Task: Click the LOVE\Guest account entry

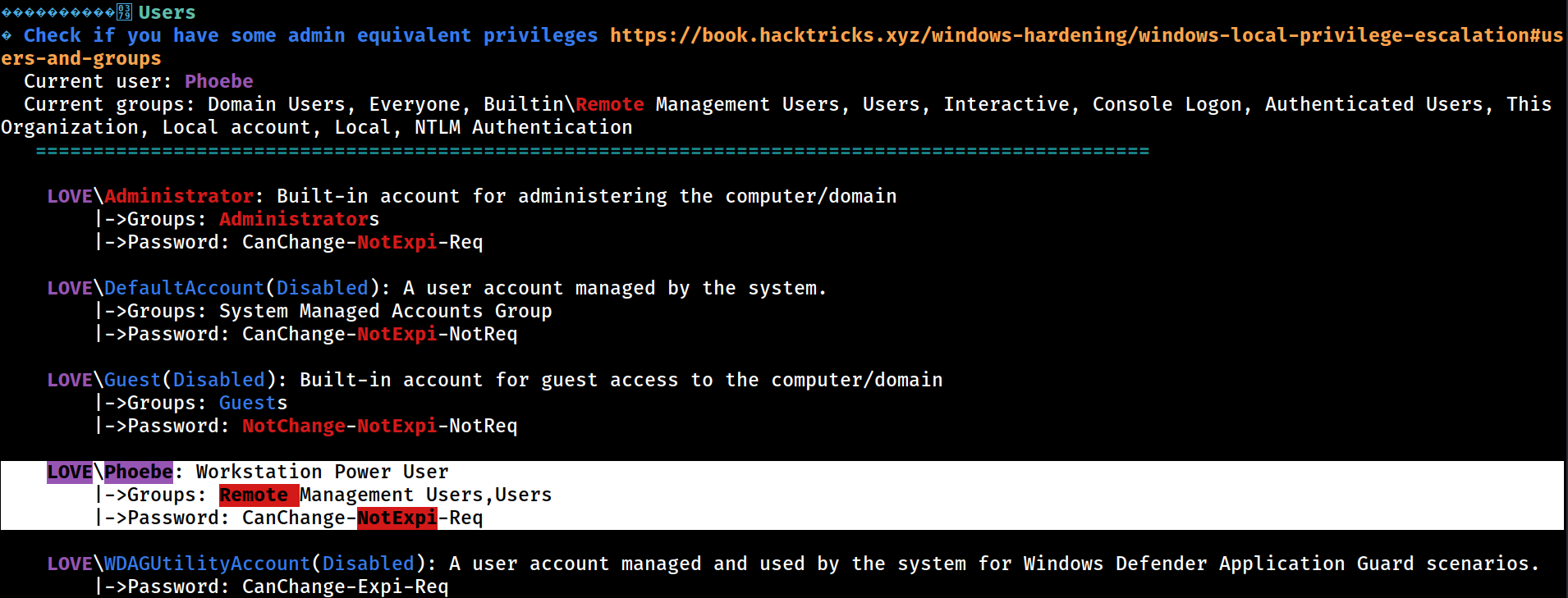Action: (104, 380)
